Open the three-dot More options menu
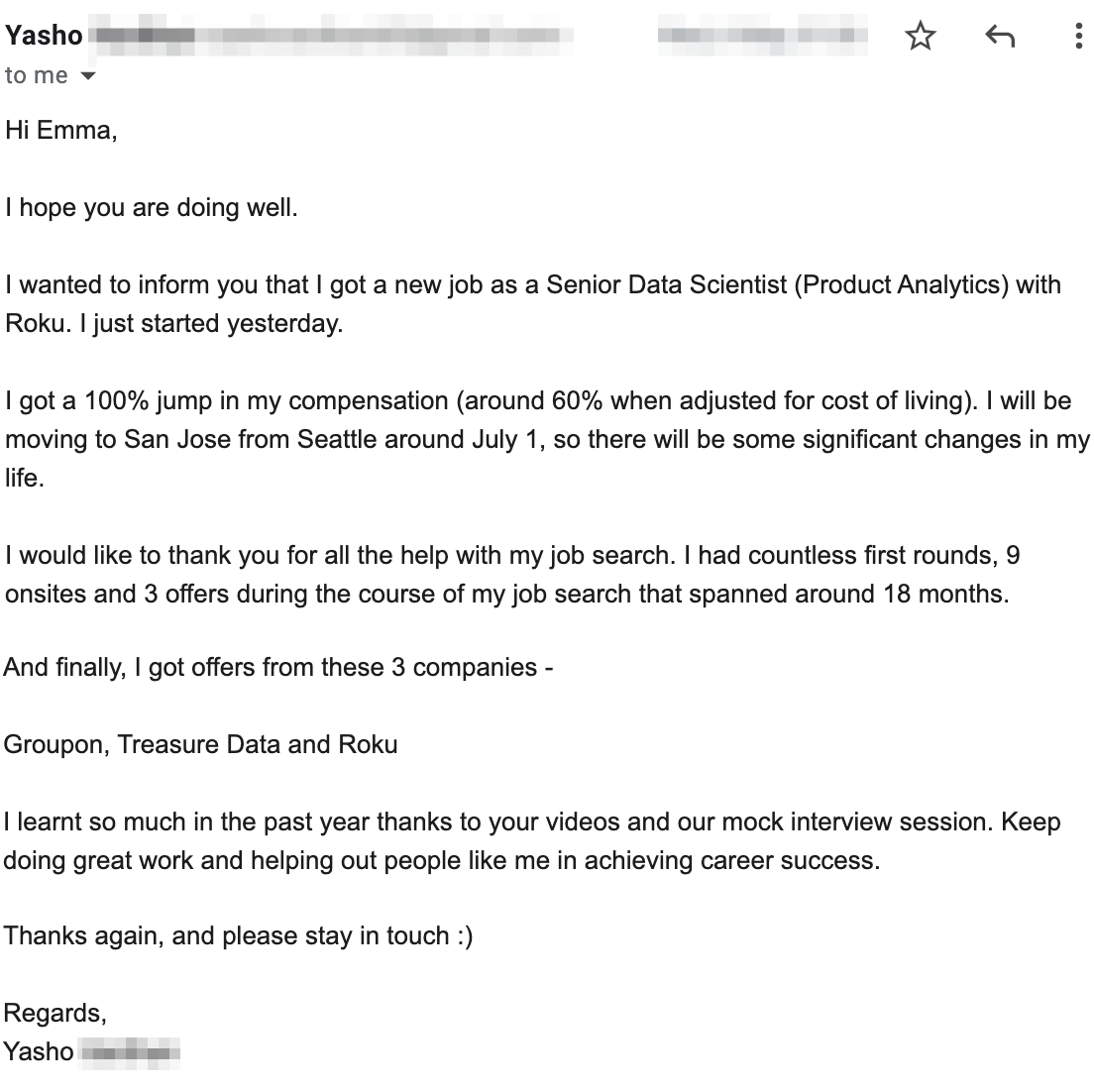1094x1092 pixels. point(1078,37)
